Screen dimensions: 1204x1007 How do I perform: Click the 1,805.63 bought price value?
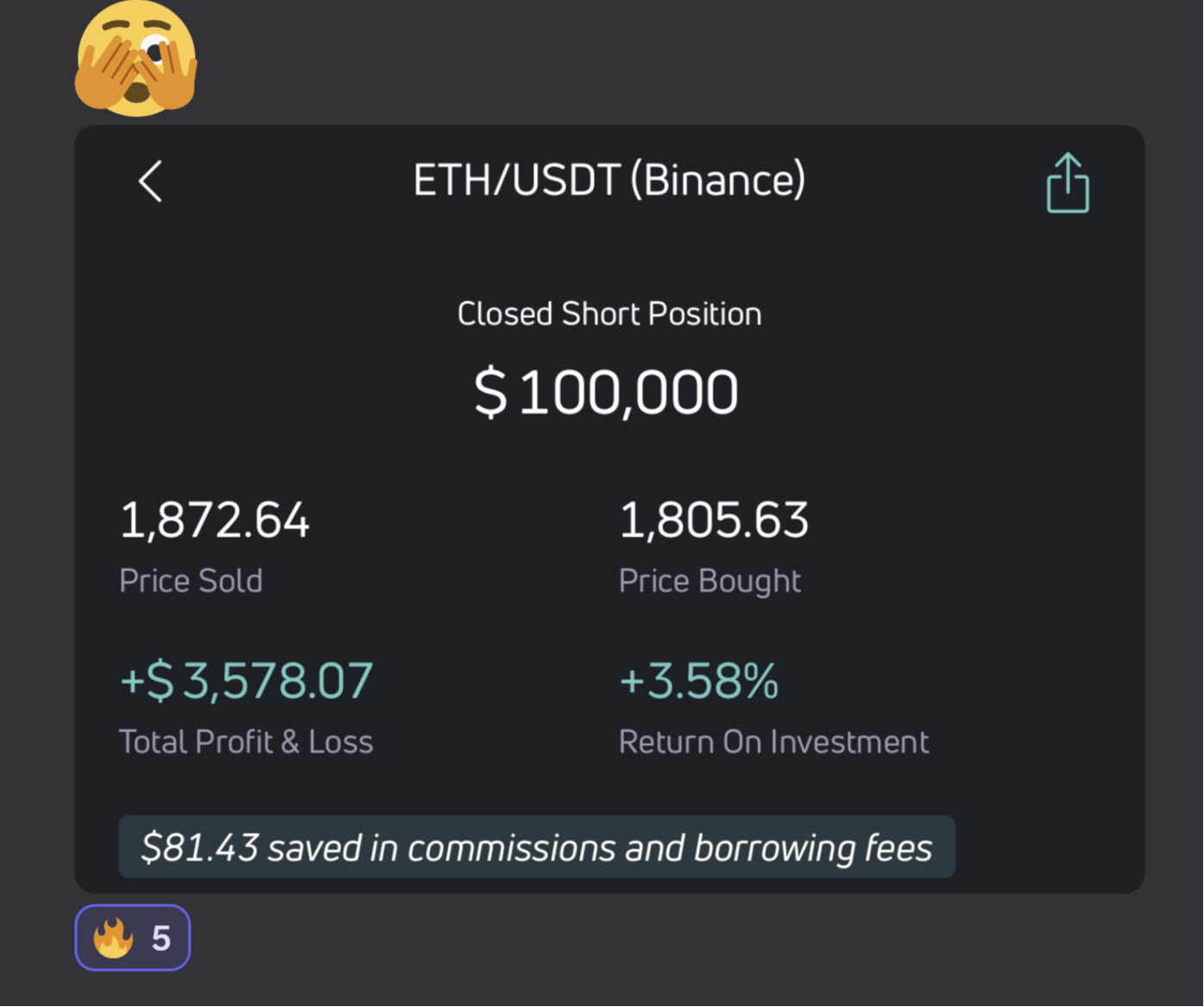[714, 520]
